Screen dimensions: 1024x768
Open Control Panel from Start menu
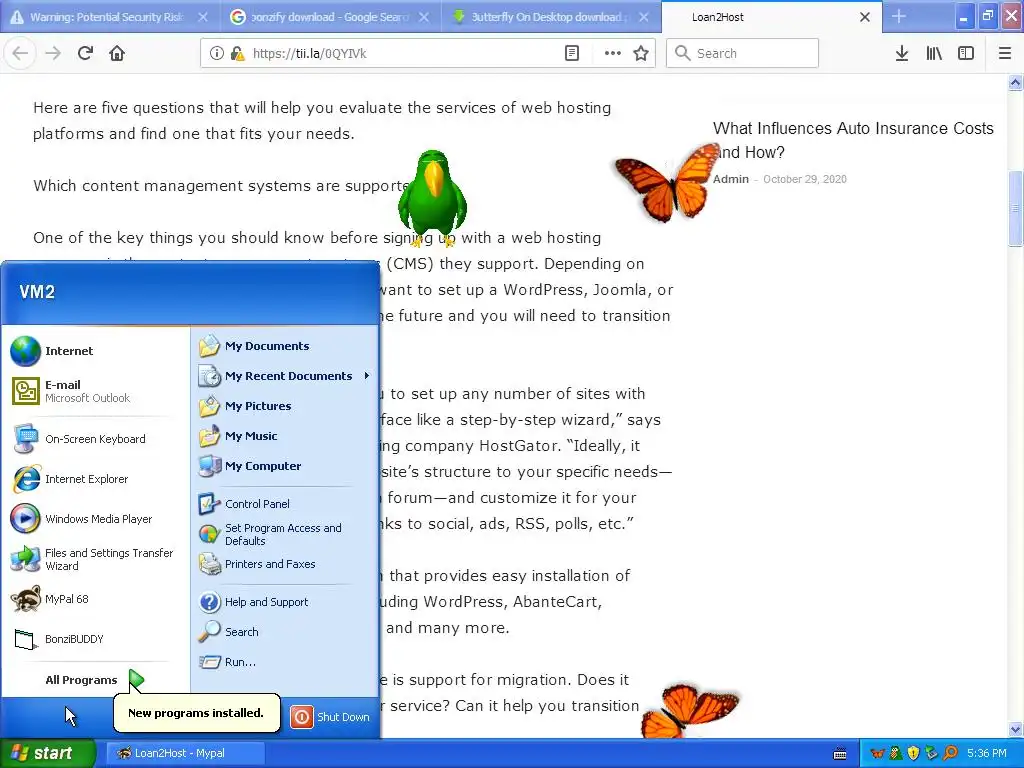tap(285, 504)
